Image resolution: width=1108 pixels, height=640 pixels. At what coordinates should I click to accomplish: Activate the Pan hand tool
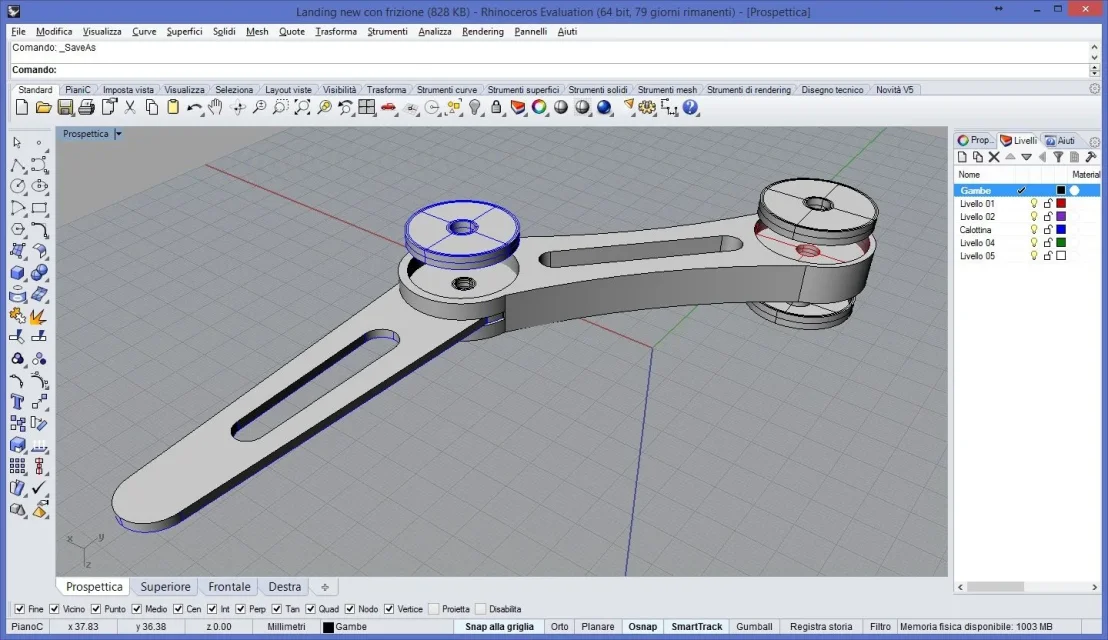pos(216,107)
